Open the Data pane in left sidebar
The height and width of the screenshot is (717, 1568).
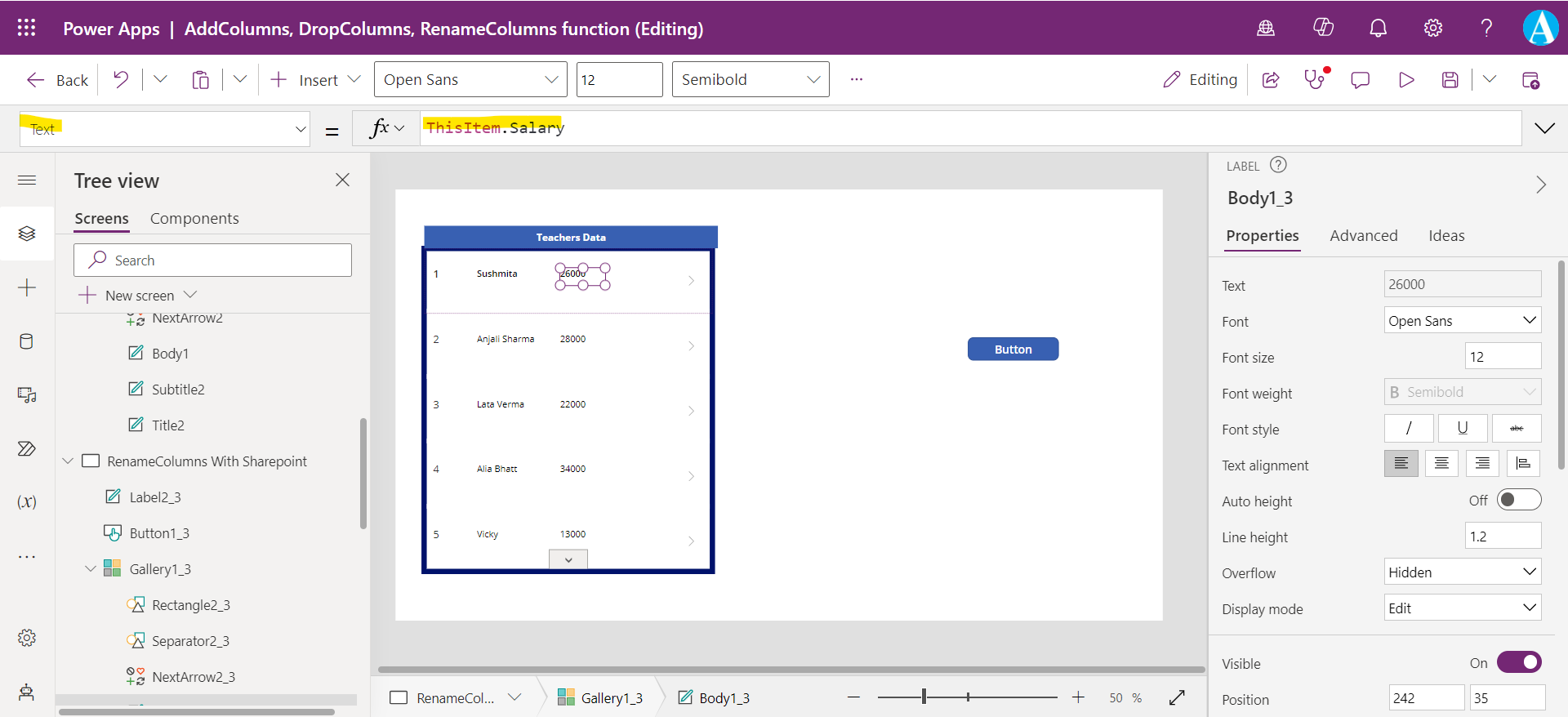point(26,341)
